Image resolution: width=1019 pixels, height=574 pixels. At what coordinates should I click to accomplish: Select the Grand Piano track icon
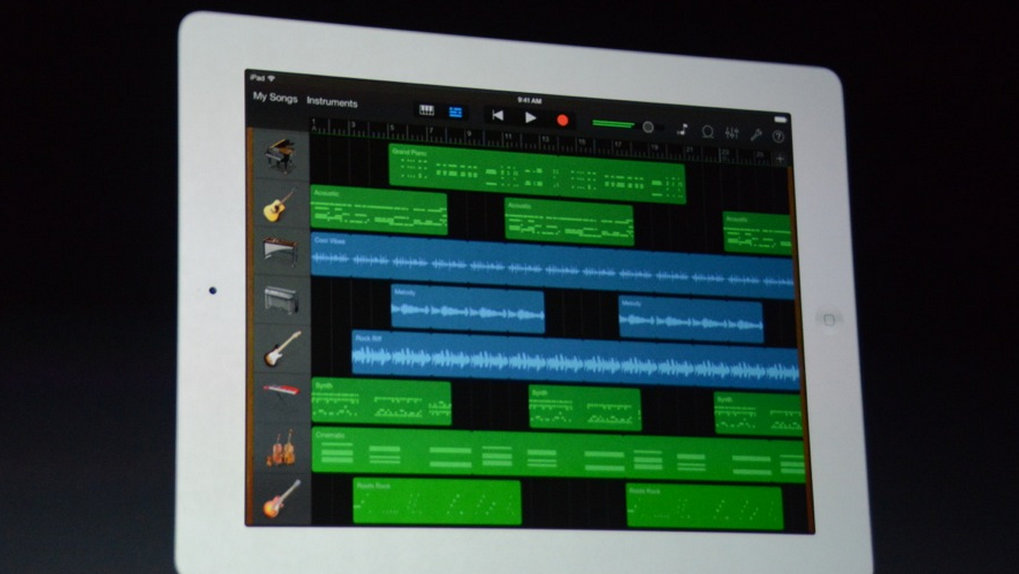click(279, 155)
